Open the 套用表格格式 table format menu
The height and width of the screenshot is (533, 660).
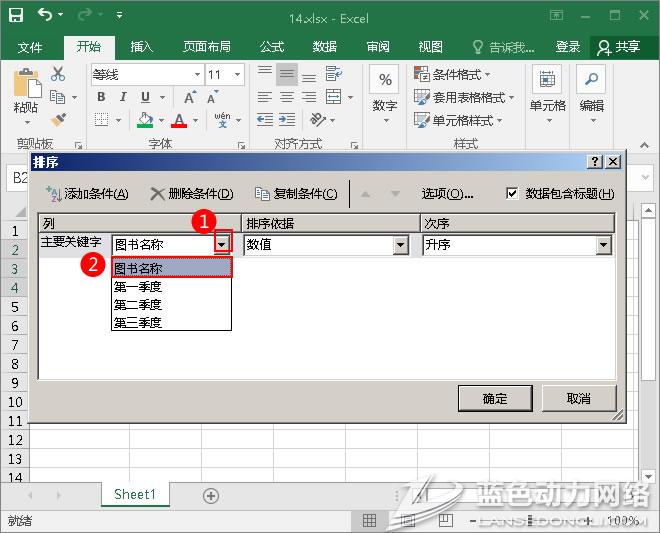tap(464, 98)
